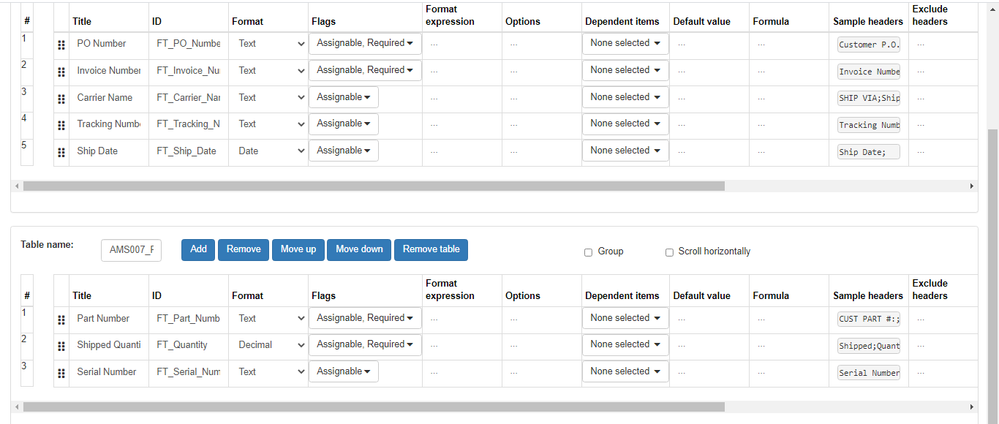Click drag handle icon for Part Number row
The height and width of the screenshot is (424, 999).
tap(62, 319)
